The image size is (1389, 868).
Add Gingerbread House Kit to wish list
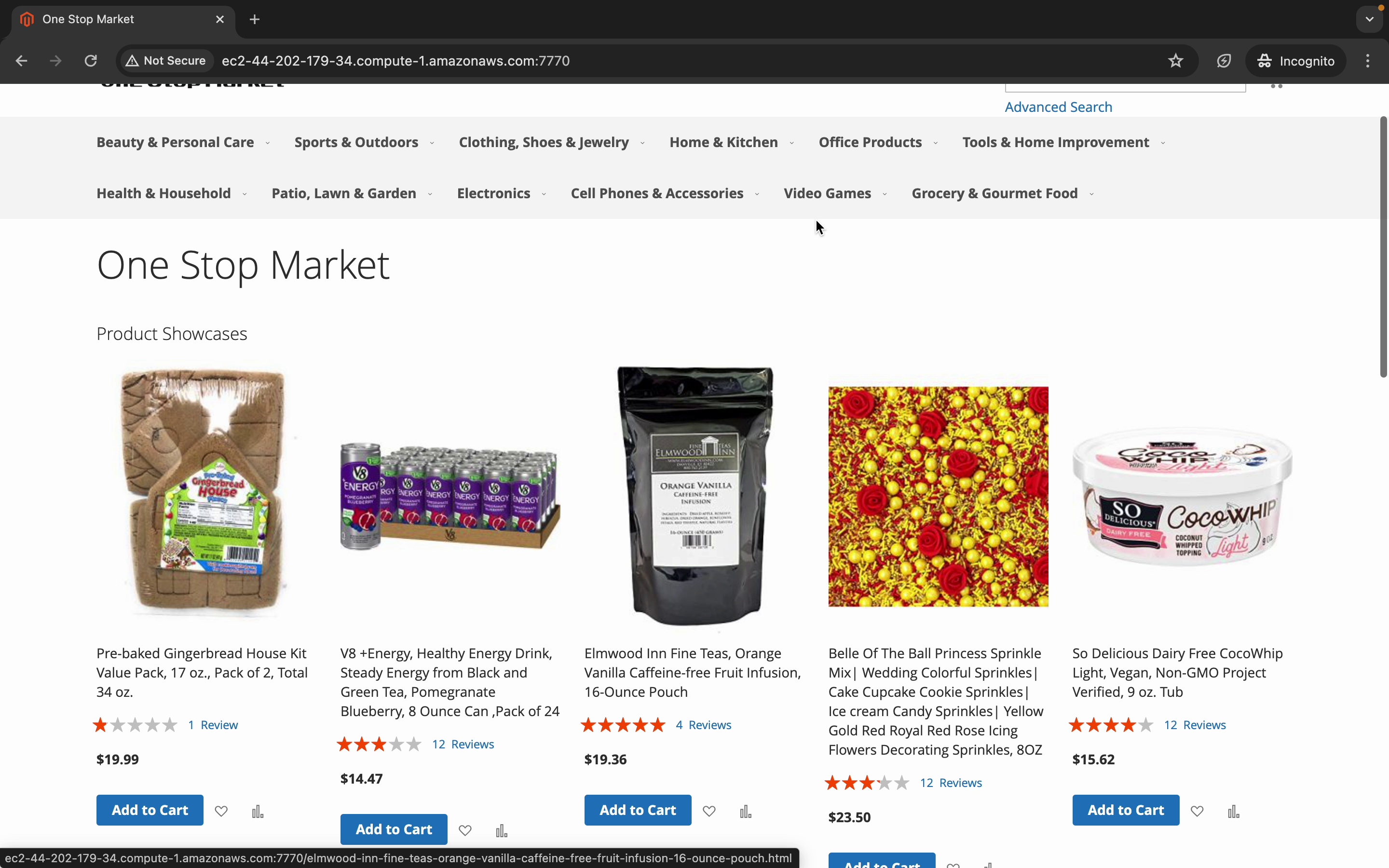pos(221,811)
